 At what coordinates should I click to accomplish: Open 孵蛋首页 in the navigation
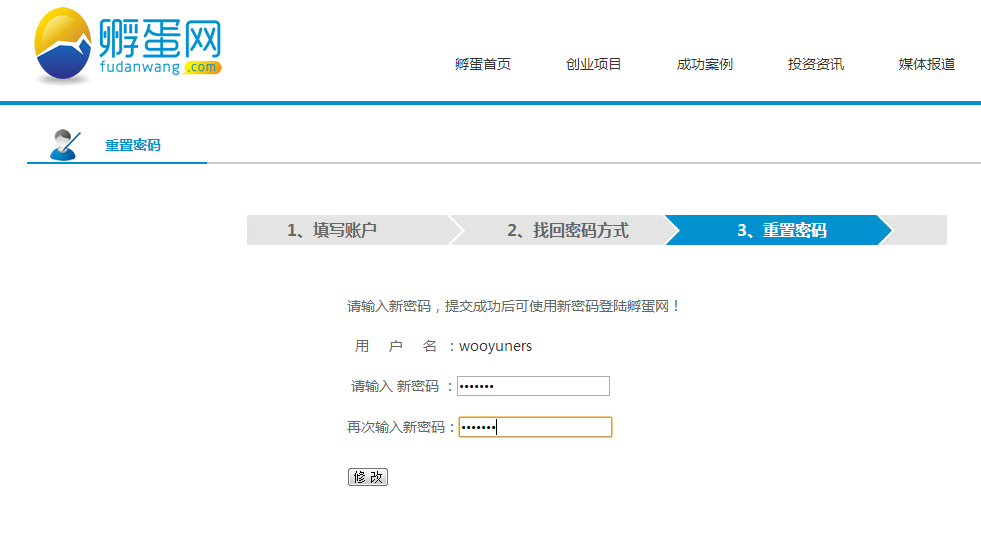(482, 64)
